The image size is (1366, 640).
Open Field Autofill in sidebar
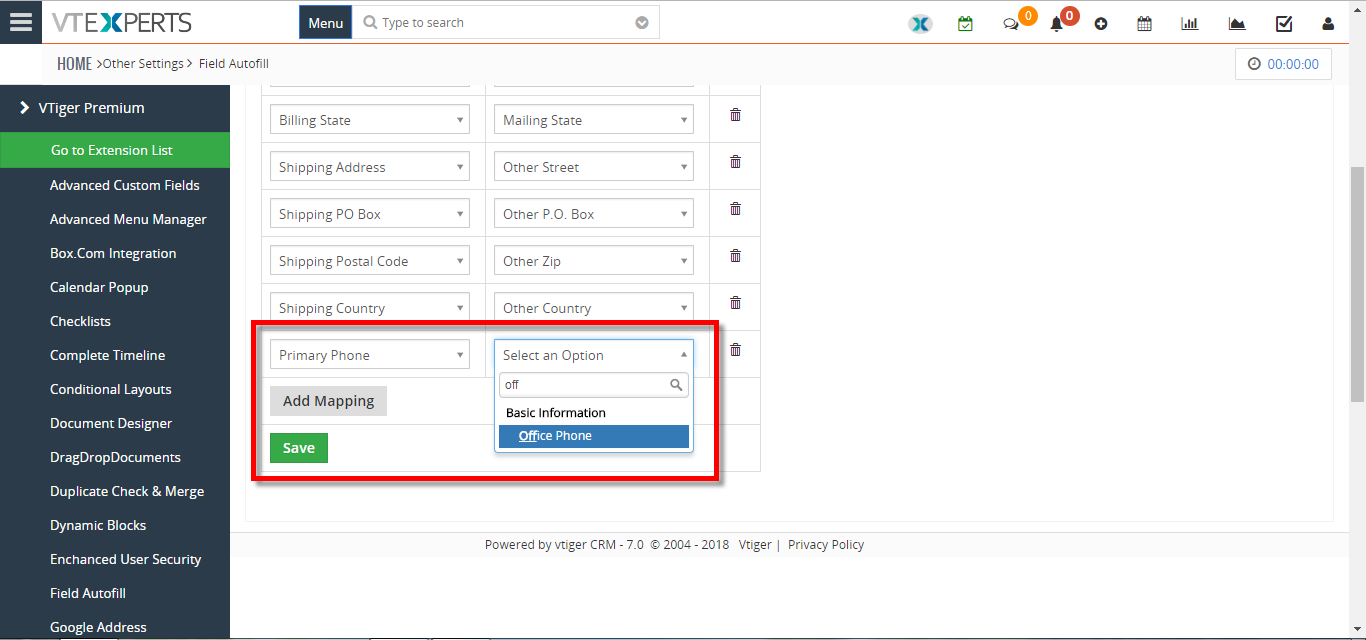click(x=88, y=593)
